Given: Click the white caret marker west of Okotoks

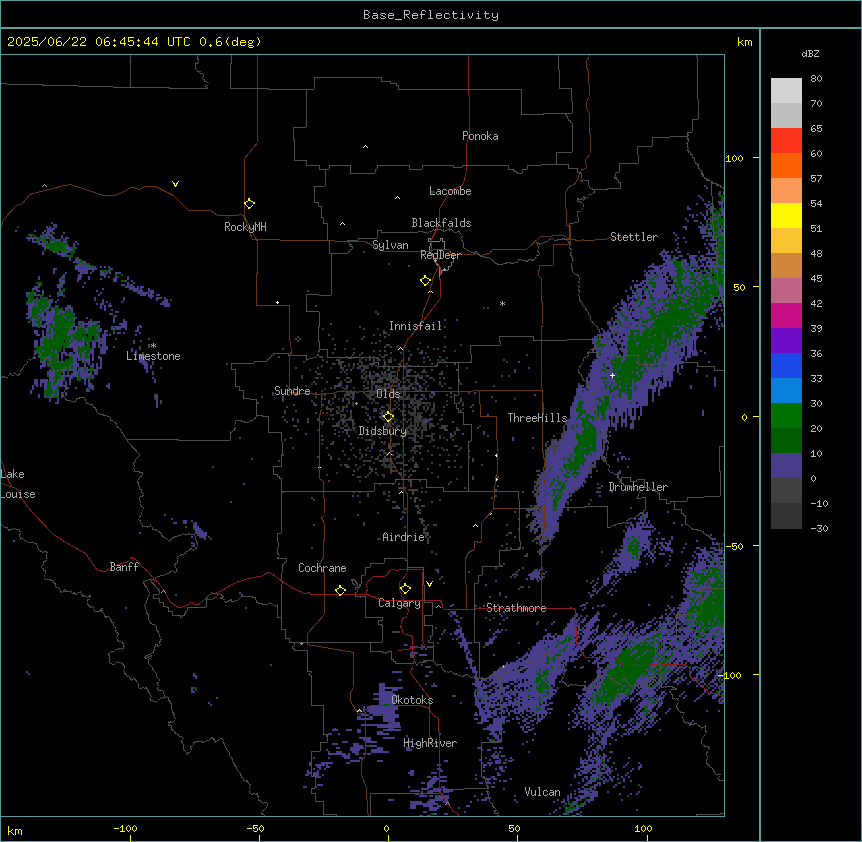Looking at the screenshot, I should [360, 711].
